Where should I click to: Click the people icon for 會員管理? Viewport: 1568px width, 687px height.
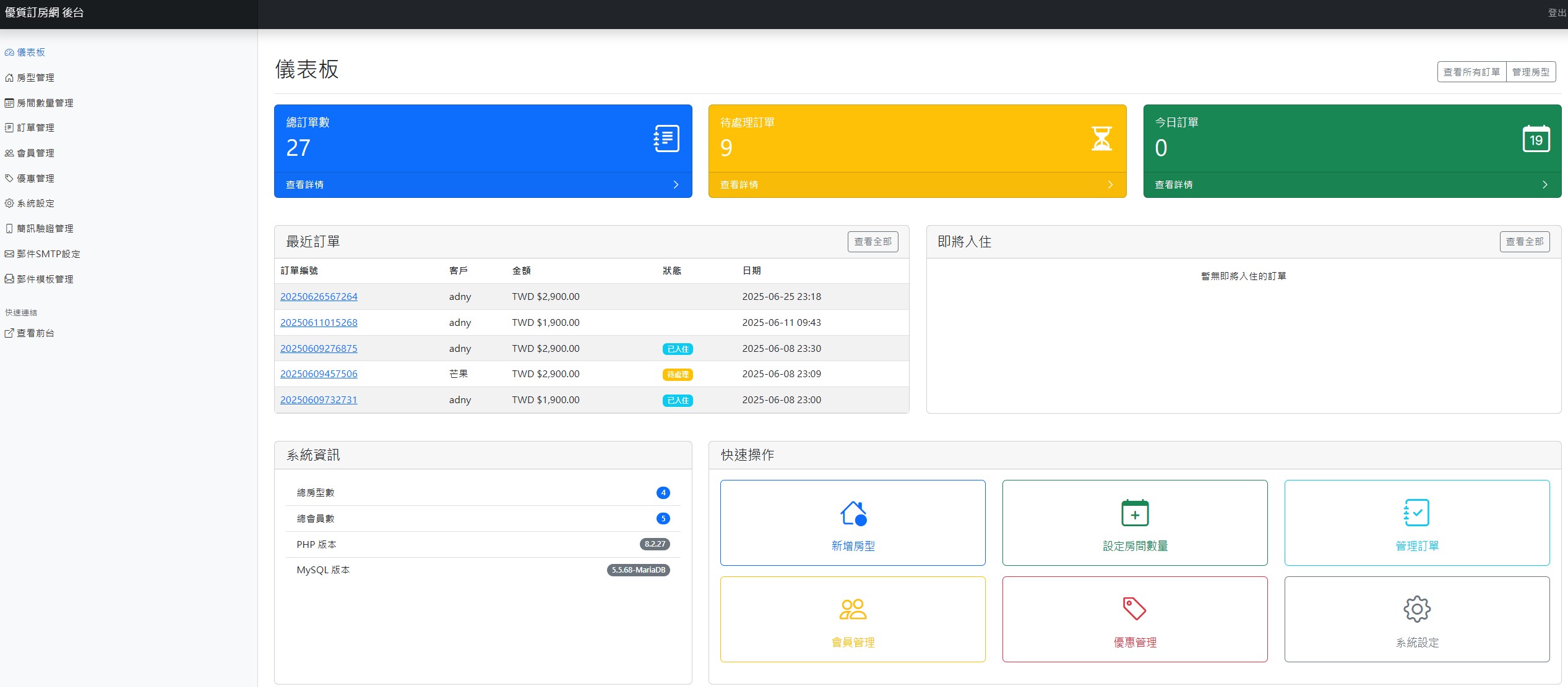coord(853,609)
